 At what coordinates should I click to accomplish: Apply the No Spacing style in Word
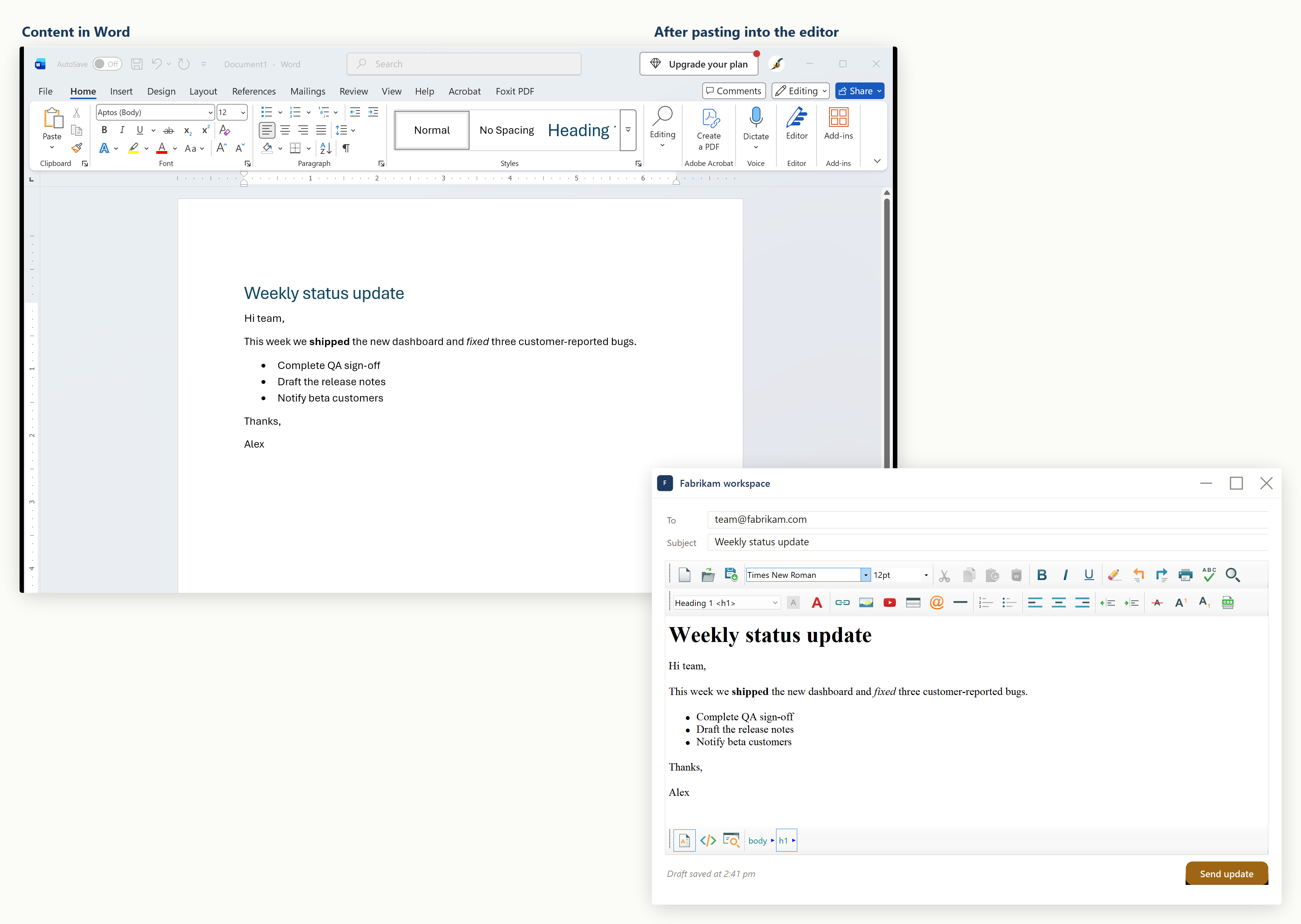[x=506, y=130]
